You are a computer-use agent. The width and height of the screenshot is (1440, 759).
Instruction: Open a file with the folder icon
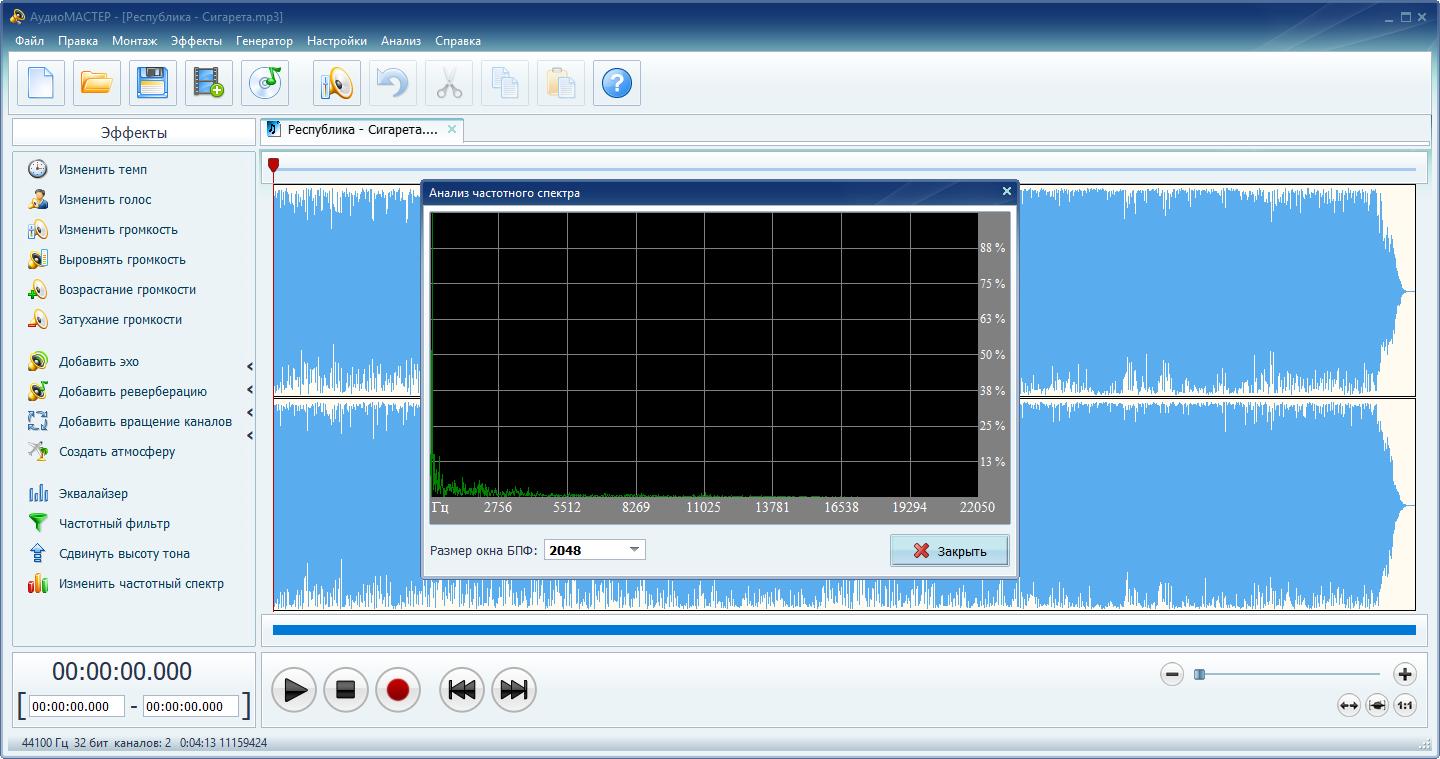coord(97,83)
